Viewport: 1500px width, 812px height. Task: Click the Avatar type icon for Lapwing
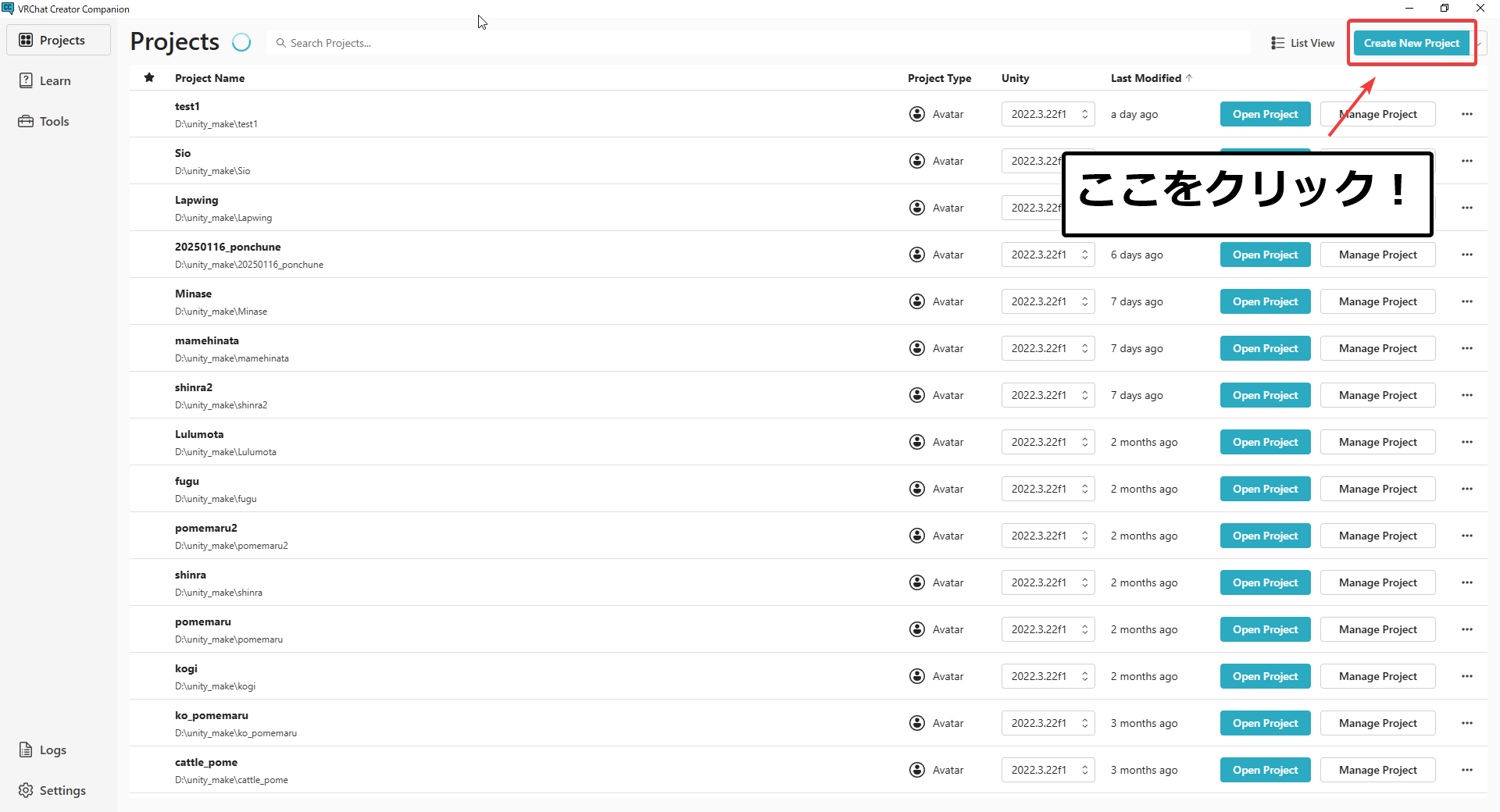[x=917, y=208]
